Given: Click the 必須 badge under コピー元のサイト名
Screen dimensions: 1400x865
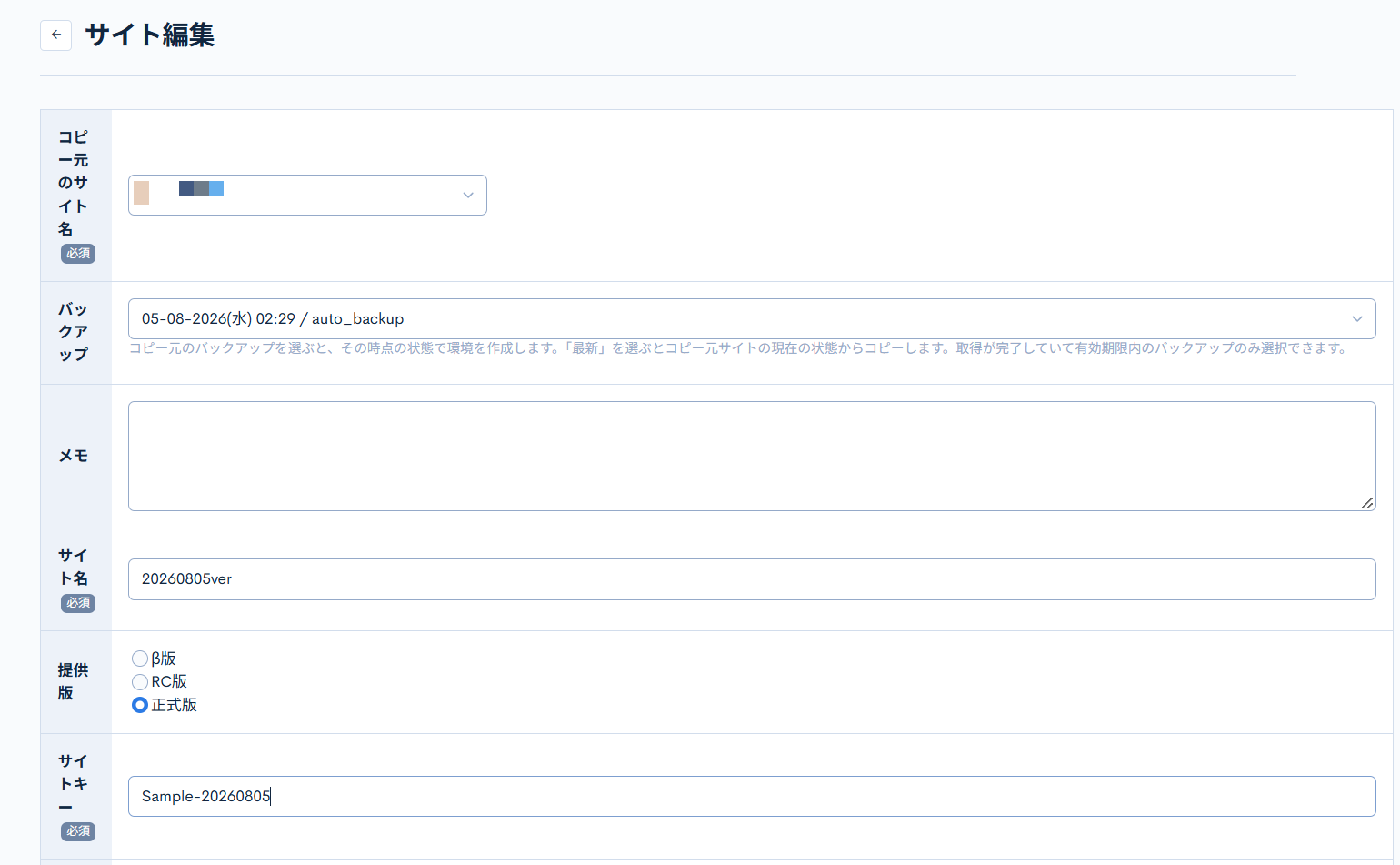Looking at the screenshot, I should coord(78,254).
